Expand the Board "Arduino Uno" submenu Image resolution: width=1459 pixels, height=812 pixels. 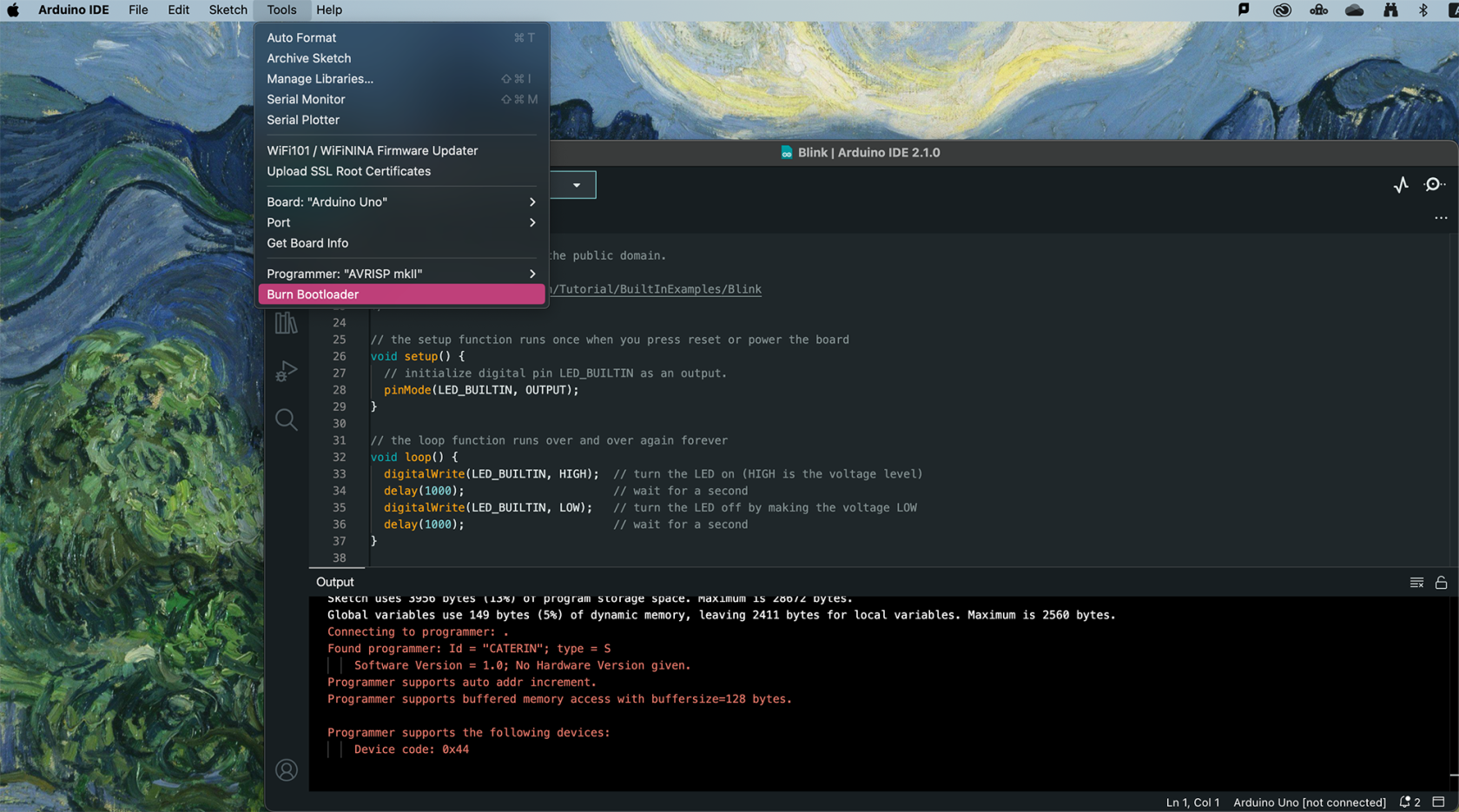tap(401, 201)
